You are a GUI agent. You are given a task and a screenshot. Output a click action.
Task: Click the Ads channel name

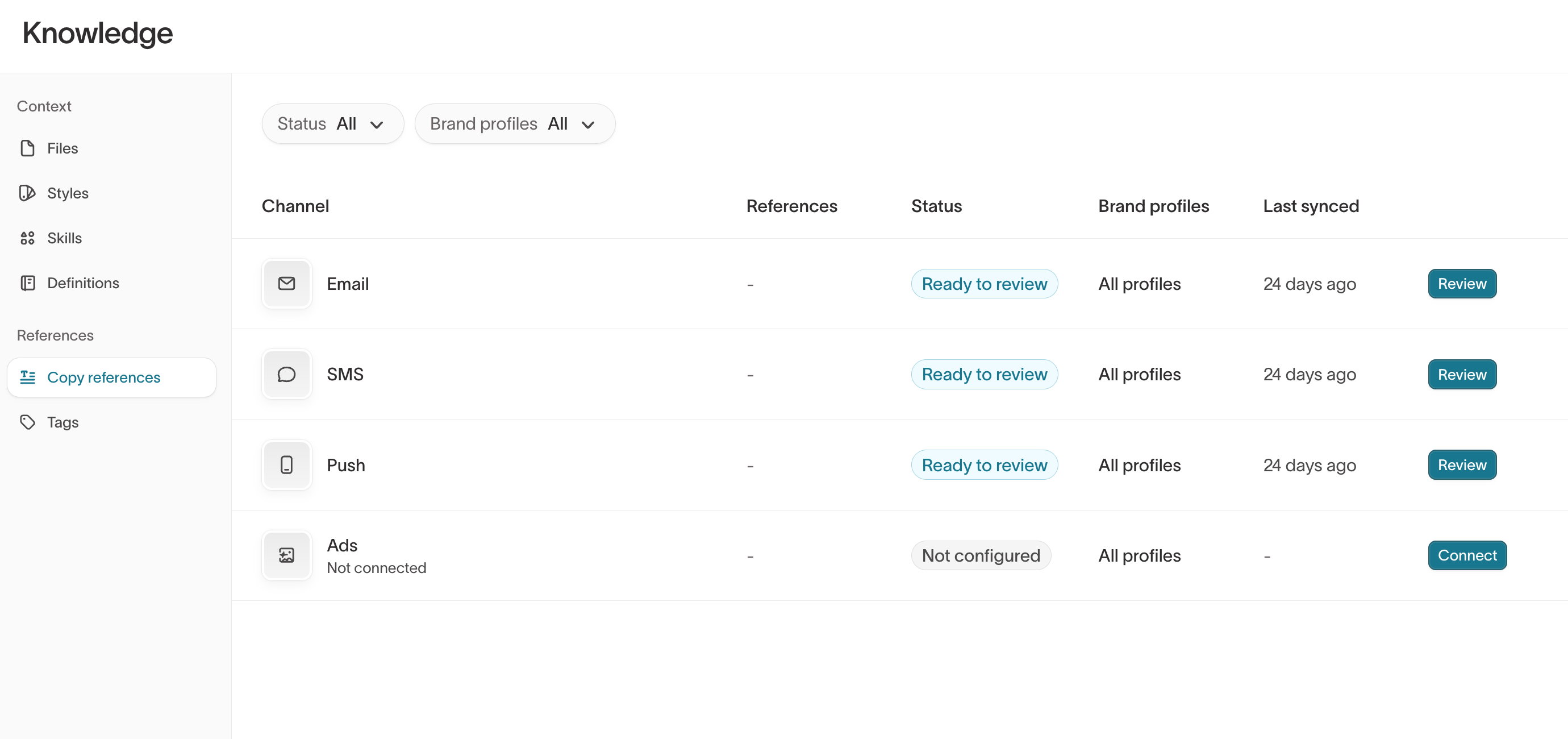tap(342, 545)
